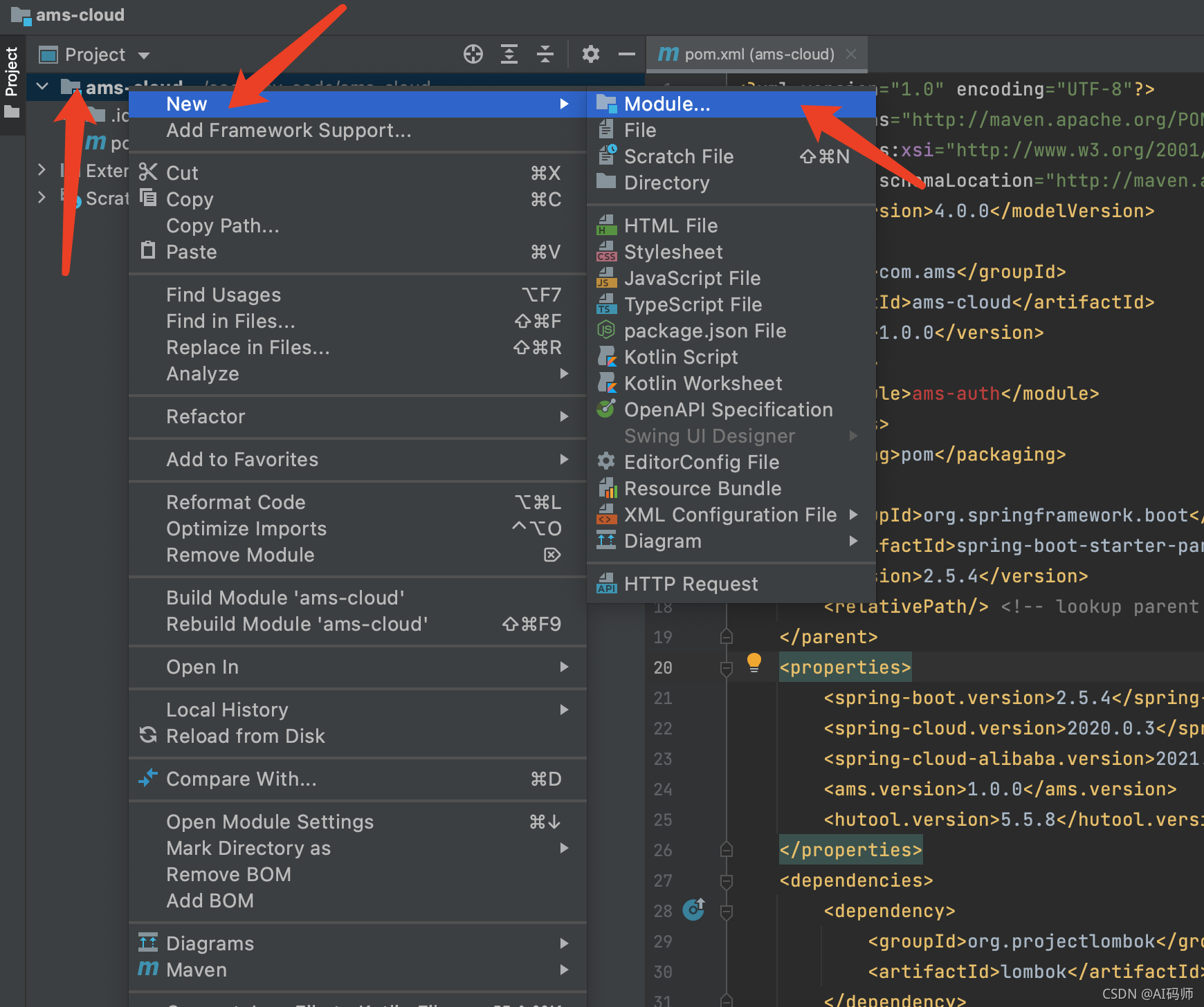
Task: Choose Find in Files...
Action: [358, 321]
